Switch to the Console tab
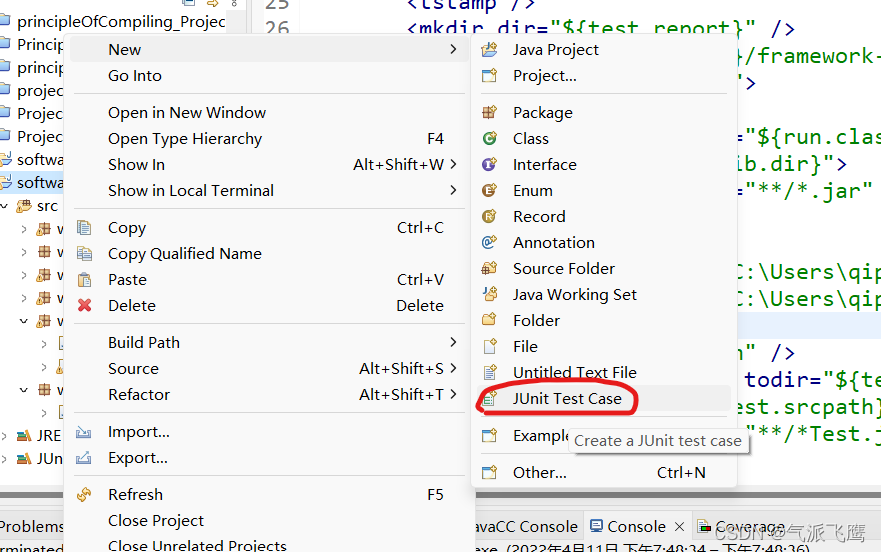 tap(628, 527)
